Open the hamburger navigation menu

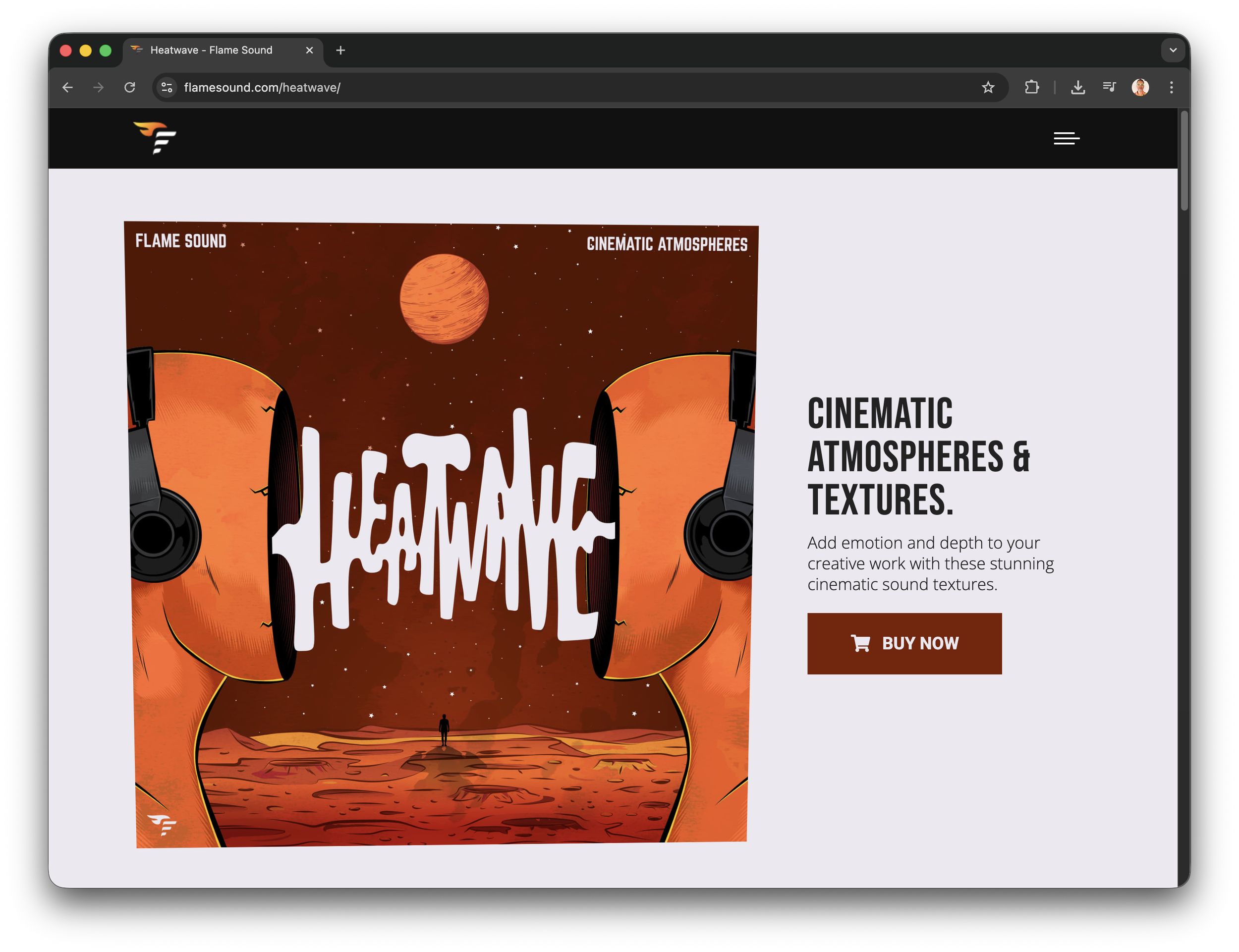[1066, 138]
